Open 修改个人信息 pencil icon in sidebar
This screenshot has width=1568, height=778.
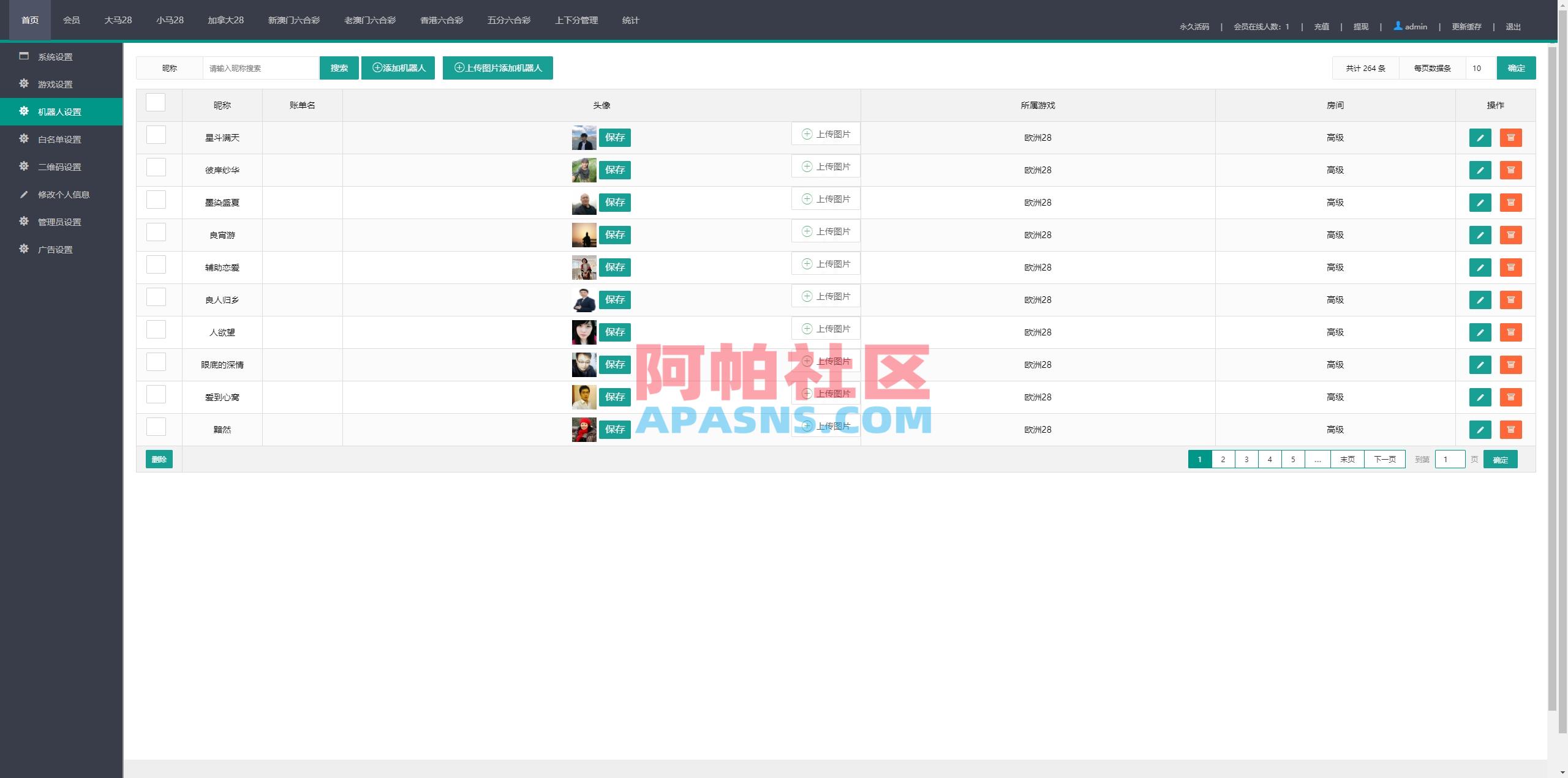[x=23, y=194]
